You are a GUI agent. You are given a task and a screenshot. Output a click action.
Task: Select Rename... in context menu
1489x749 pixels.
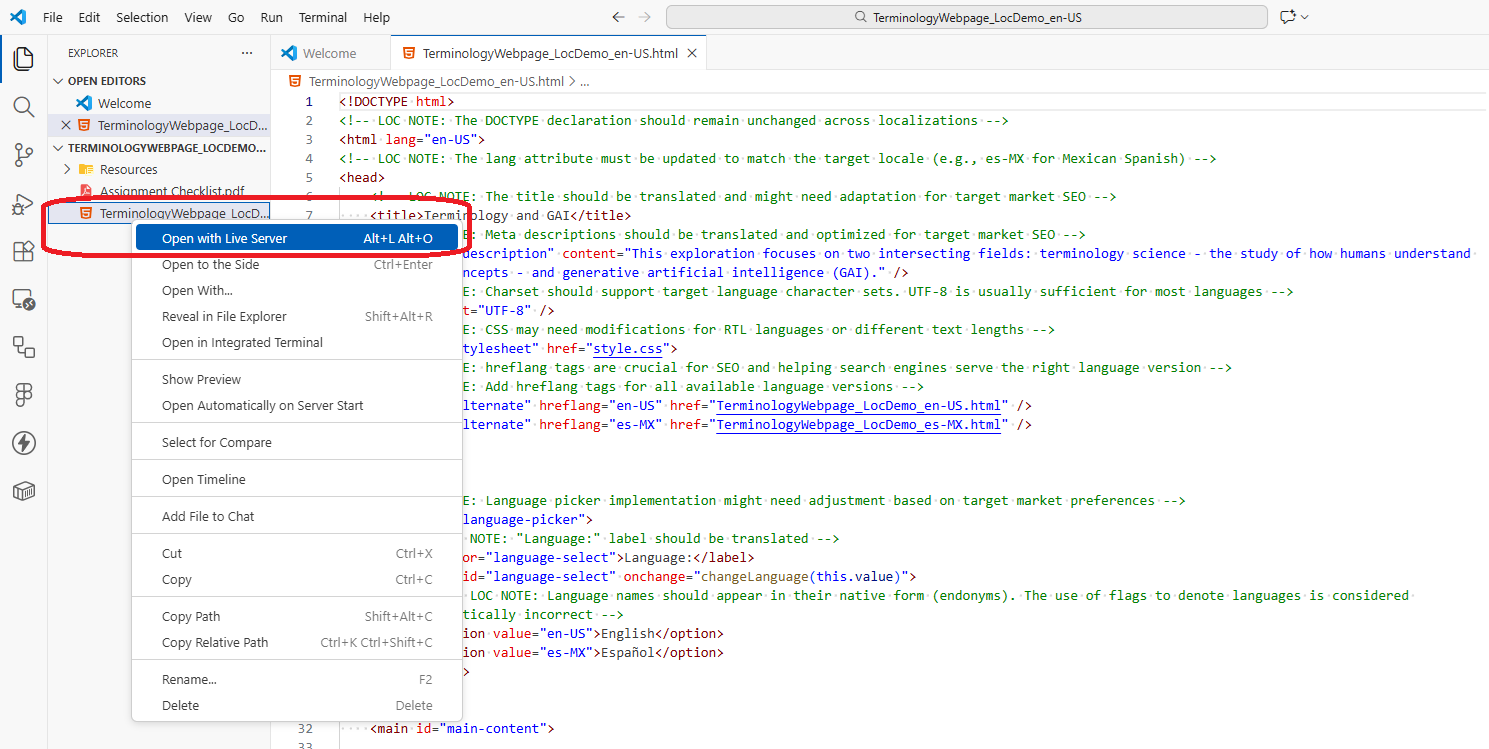pyautogui.click(x=297, y=680)
